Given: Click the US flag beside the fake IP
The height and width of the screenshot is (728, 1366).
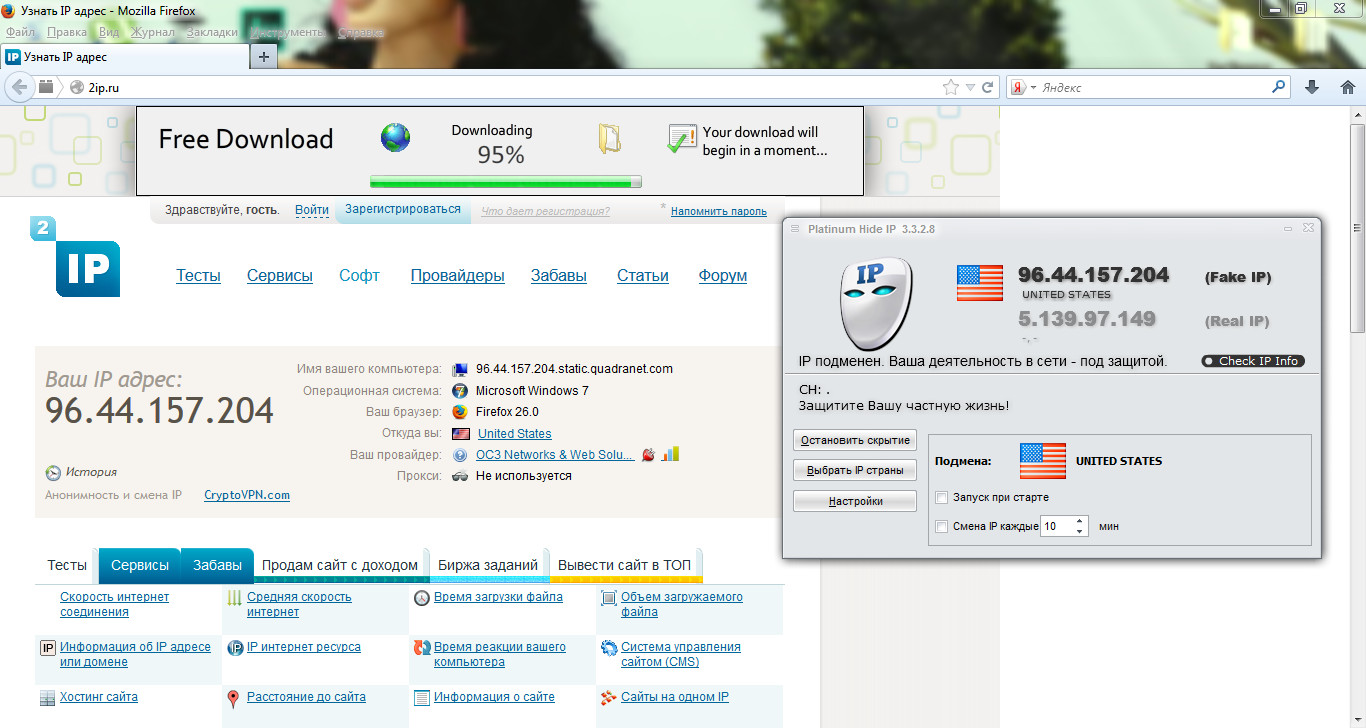Looking at the screenshot, I should tap(980, 283).
